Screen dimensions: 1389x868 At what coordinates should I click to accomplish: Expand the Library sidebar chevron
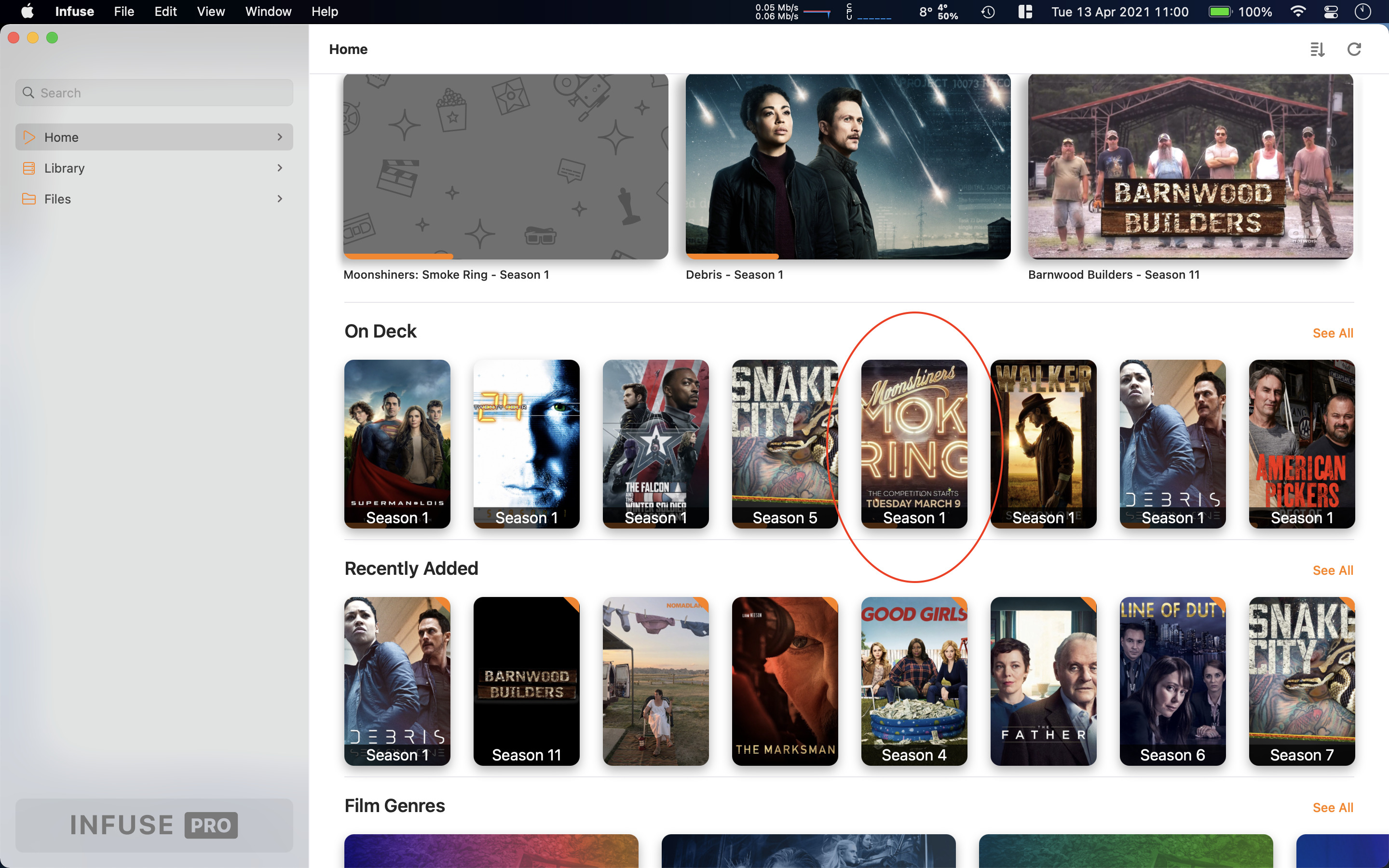point(280,168)
